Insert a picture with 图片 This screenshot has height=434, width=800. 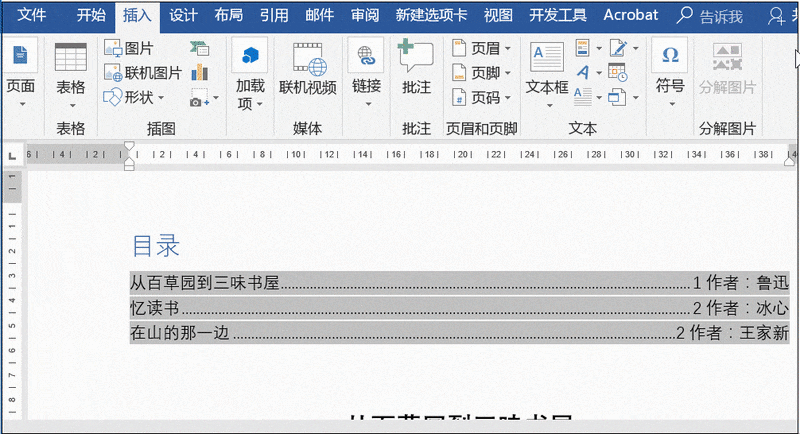tap(129, 48)
